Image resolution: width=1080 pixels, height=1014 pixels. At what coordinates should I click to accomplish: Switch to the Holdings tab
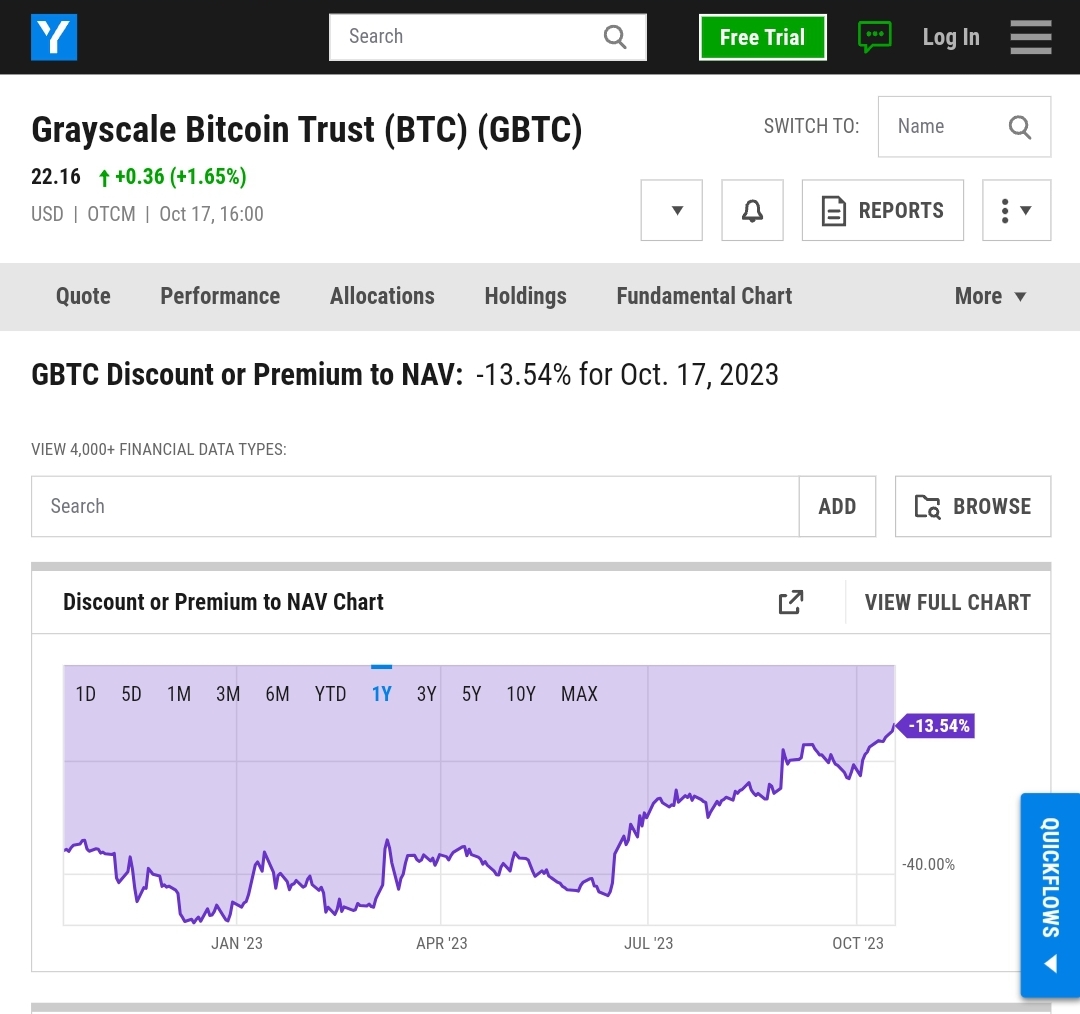pos(526,296)
